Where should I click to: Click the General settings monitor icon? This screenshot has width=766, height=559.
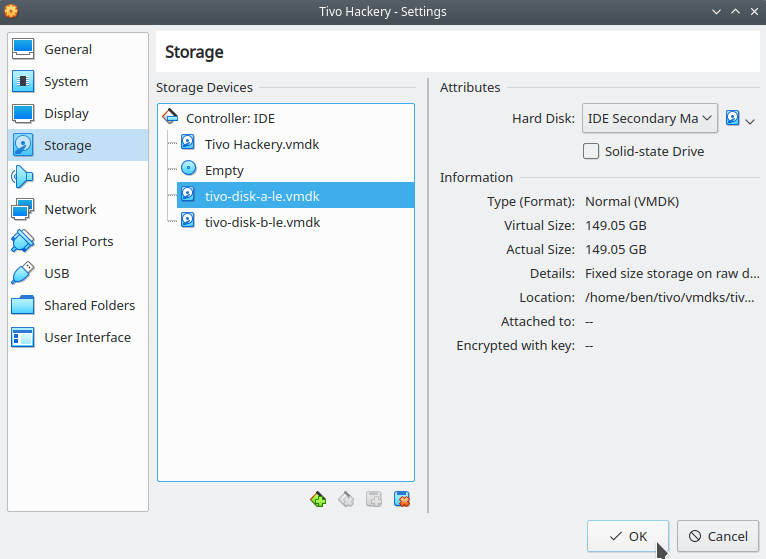point(23,49)
